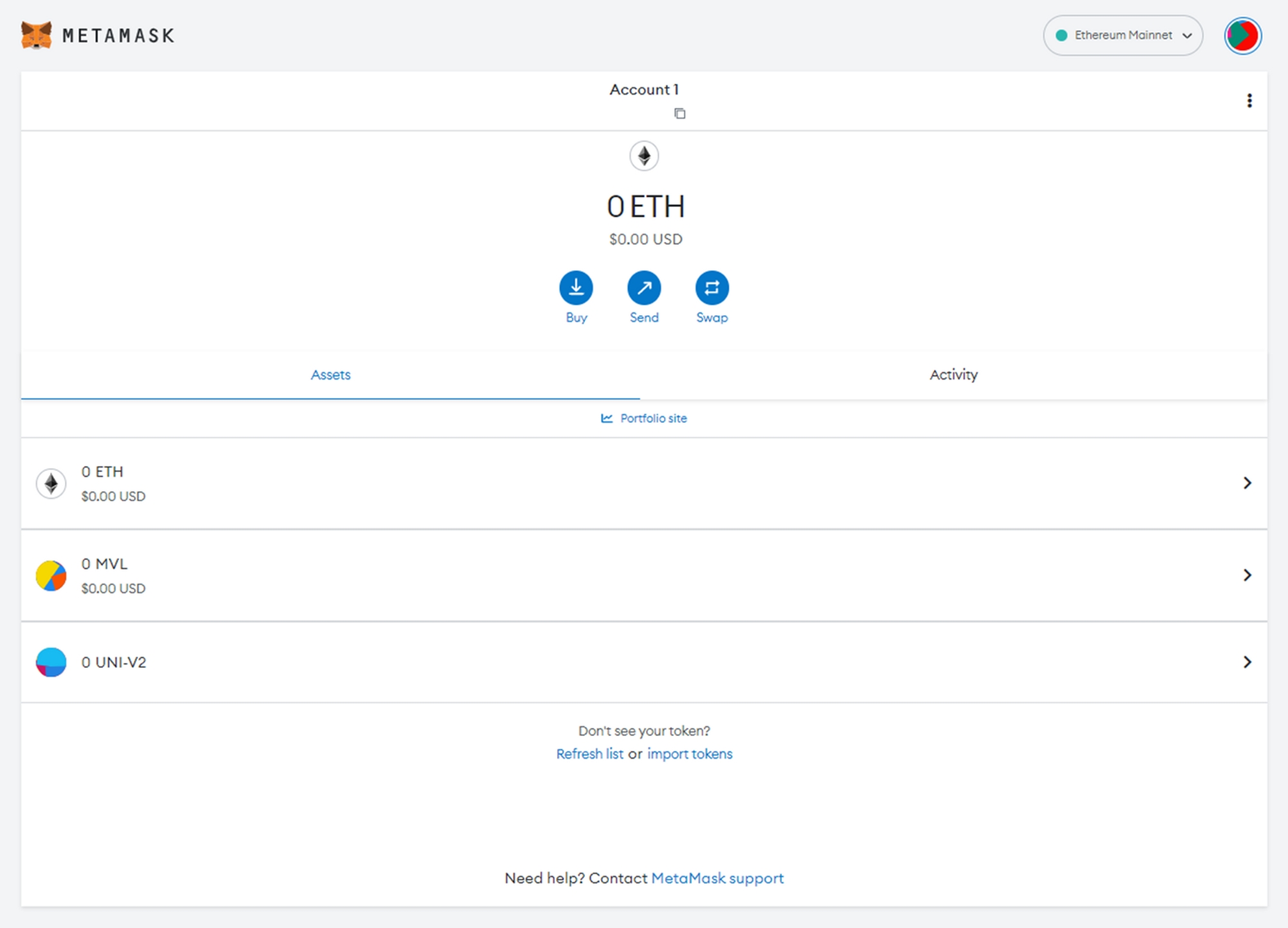Expand the MVL asset row chevron

pos(1247,575)
